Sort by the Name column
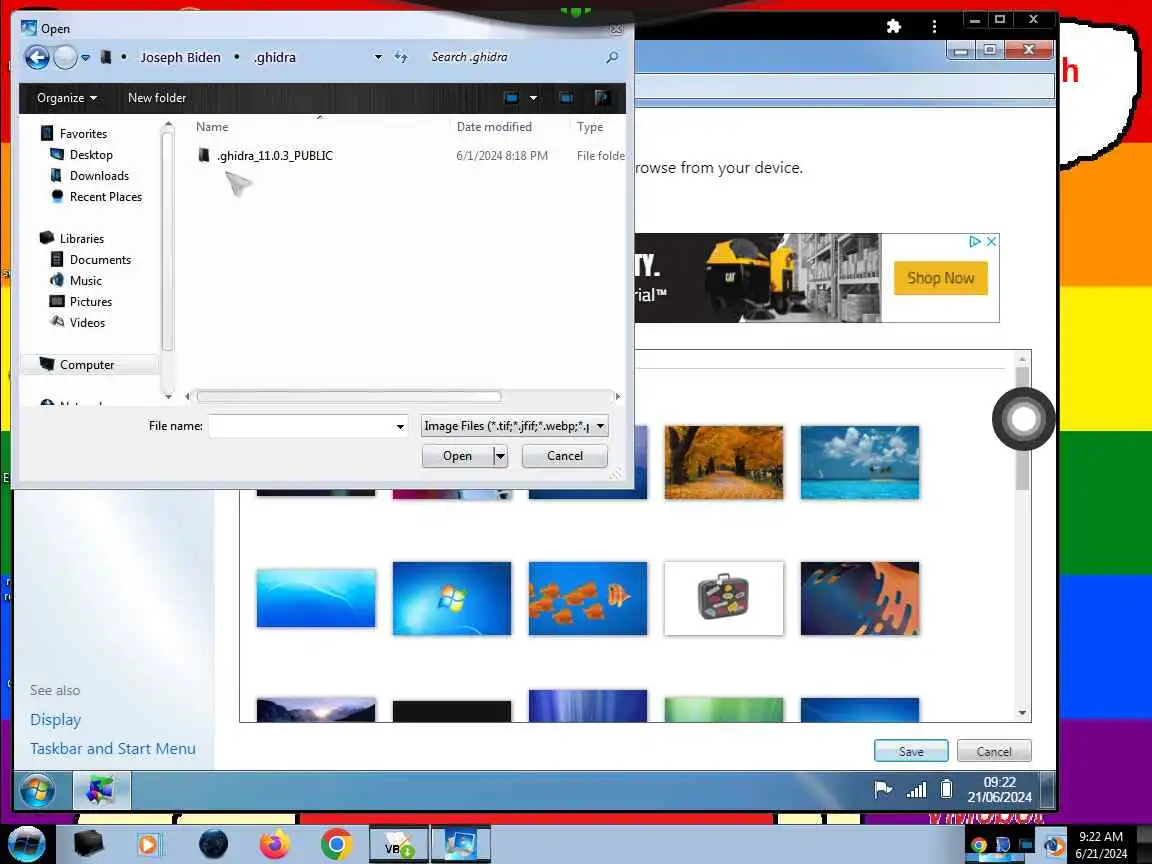Screen dimensions: 1152x864 212,127
